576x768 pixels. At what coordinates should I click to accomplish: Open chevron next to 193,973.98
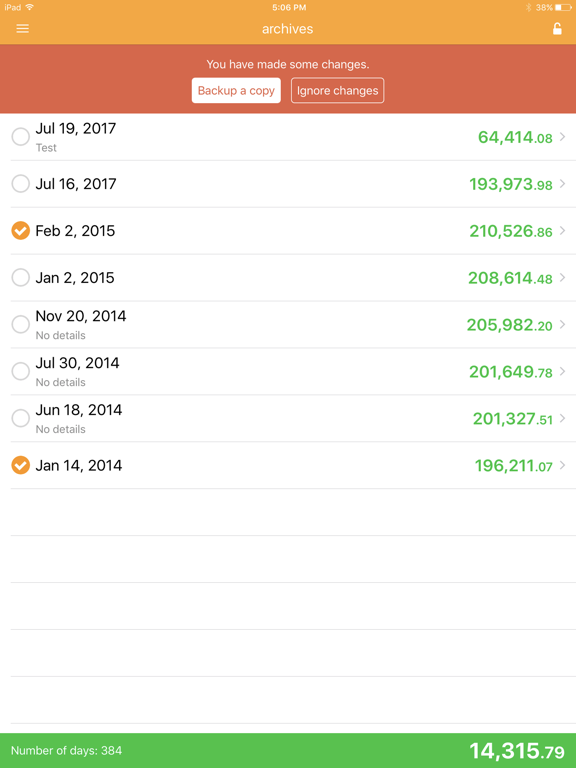point(562,184)
